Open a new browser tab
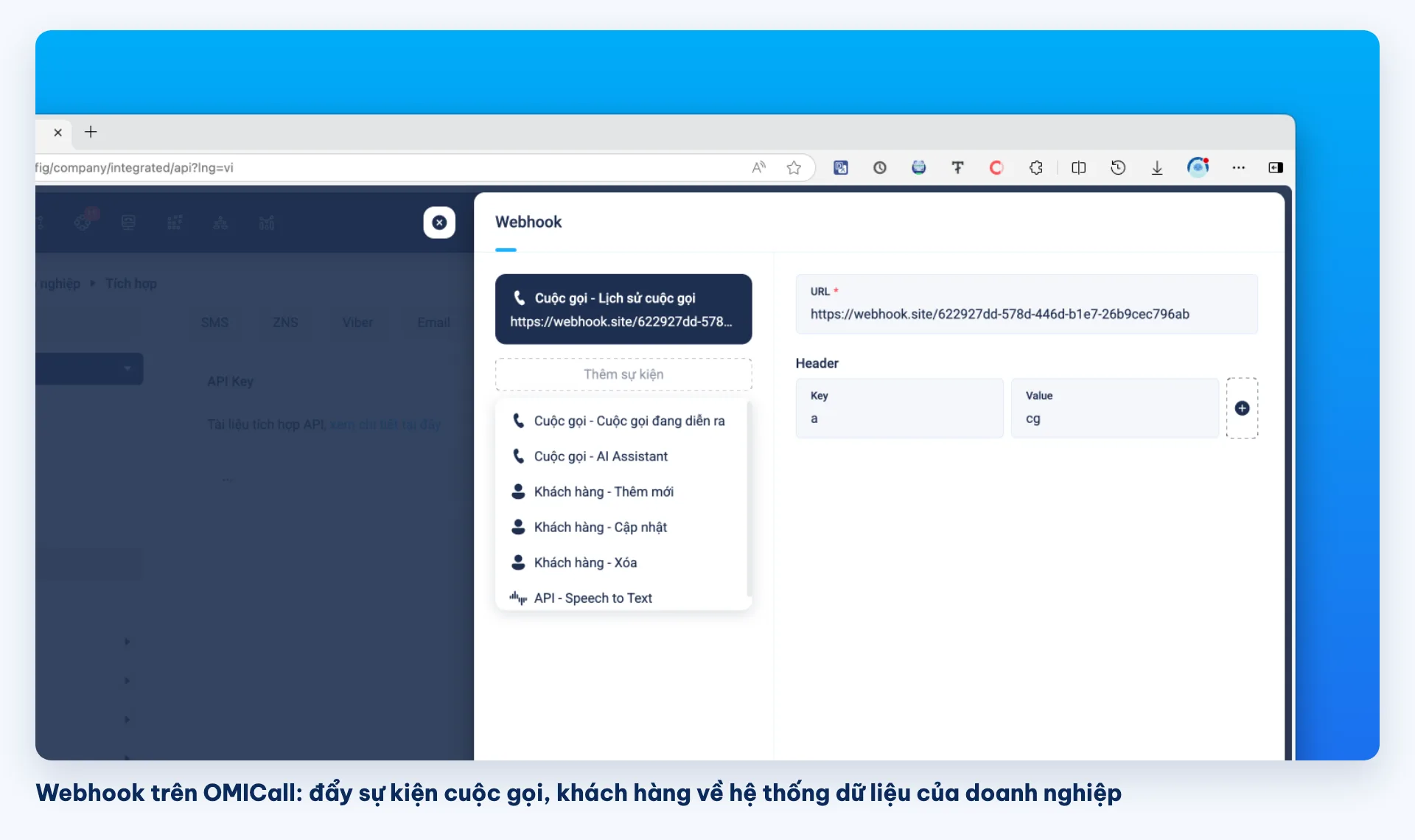The height and width of the screenshot is (840, 1415). [x=91, y=132]
